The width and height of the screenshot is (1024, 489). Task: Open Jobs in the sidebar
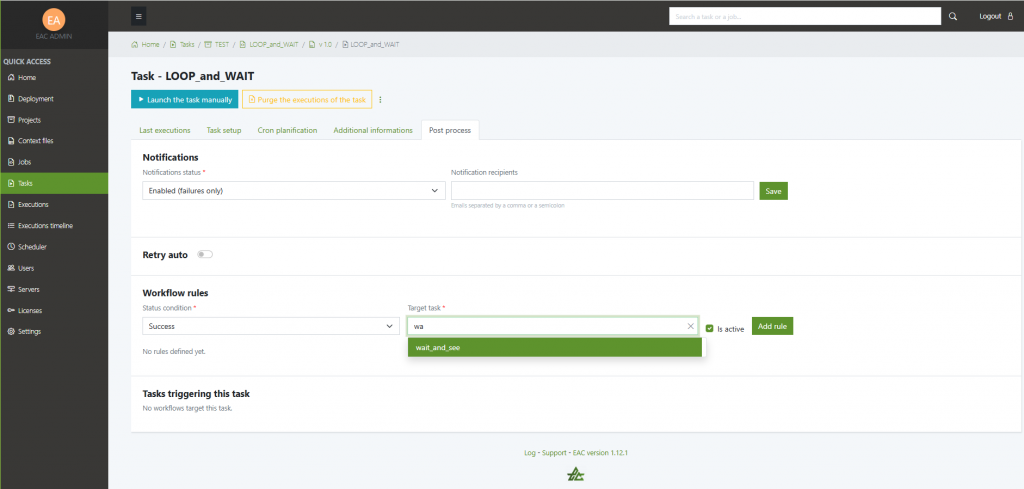coord(54,162)
